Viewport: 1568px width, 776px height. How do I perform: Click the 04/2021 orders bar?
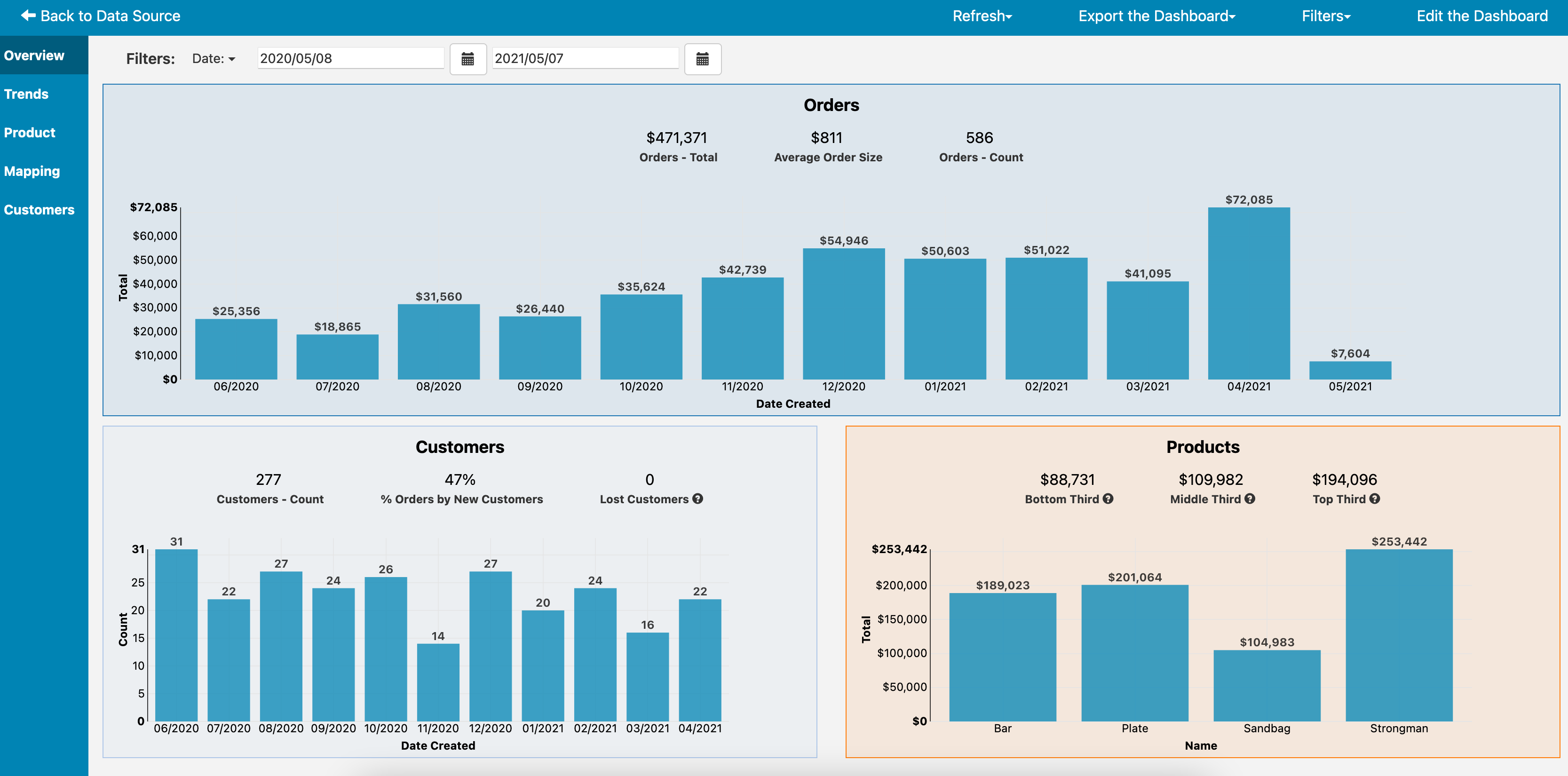(1249, 293)
